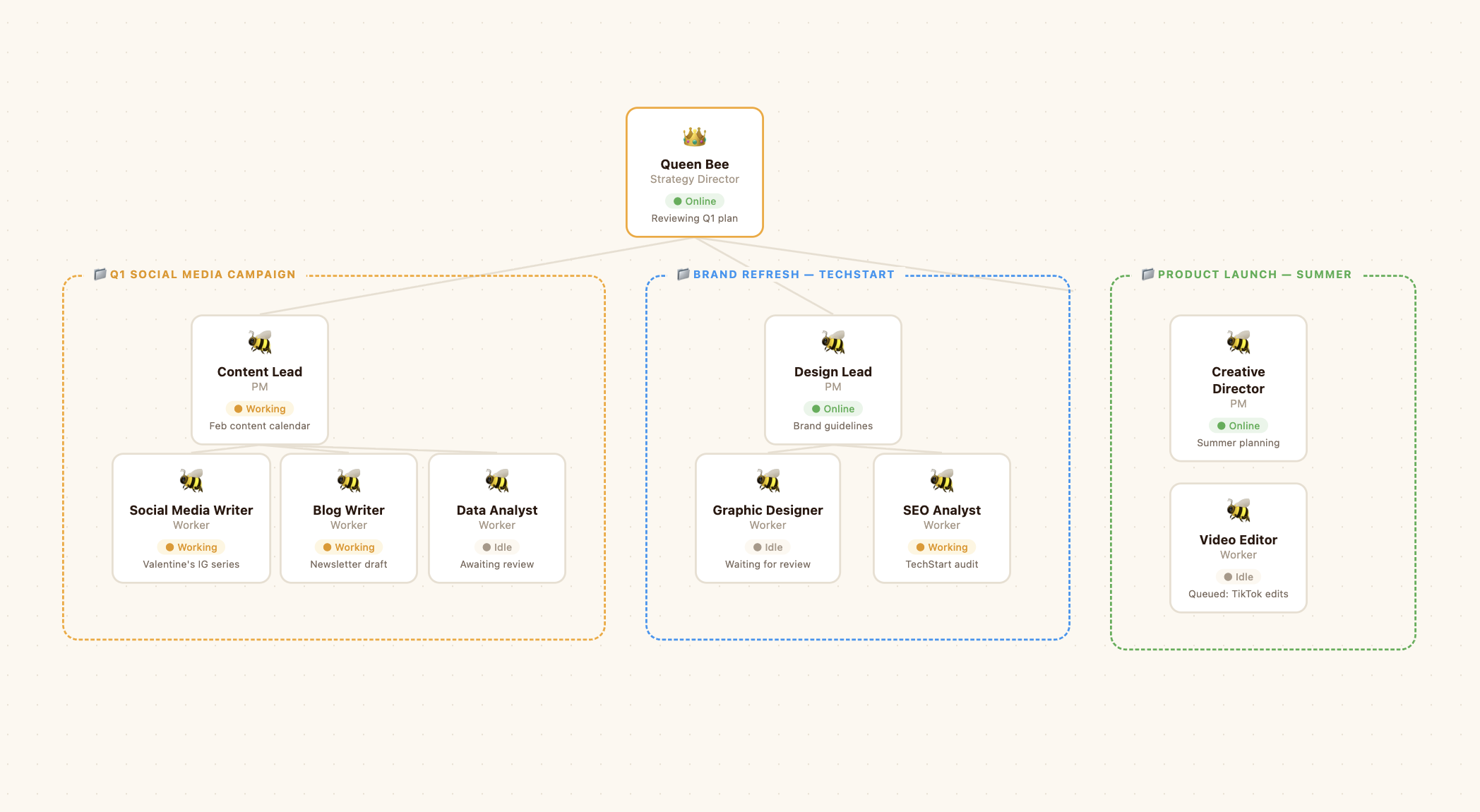Click the SEO Analyst bee icon
1480x812 pixels.
pos(941,480)
